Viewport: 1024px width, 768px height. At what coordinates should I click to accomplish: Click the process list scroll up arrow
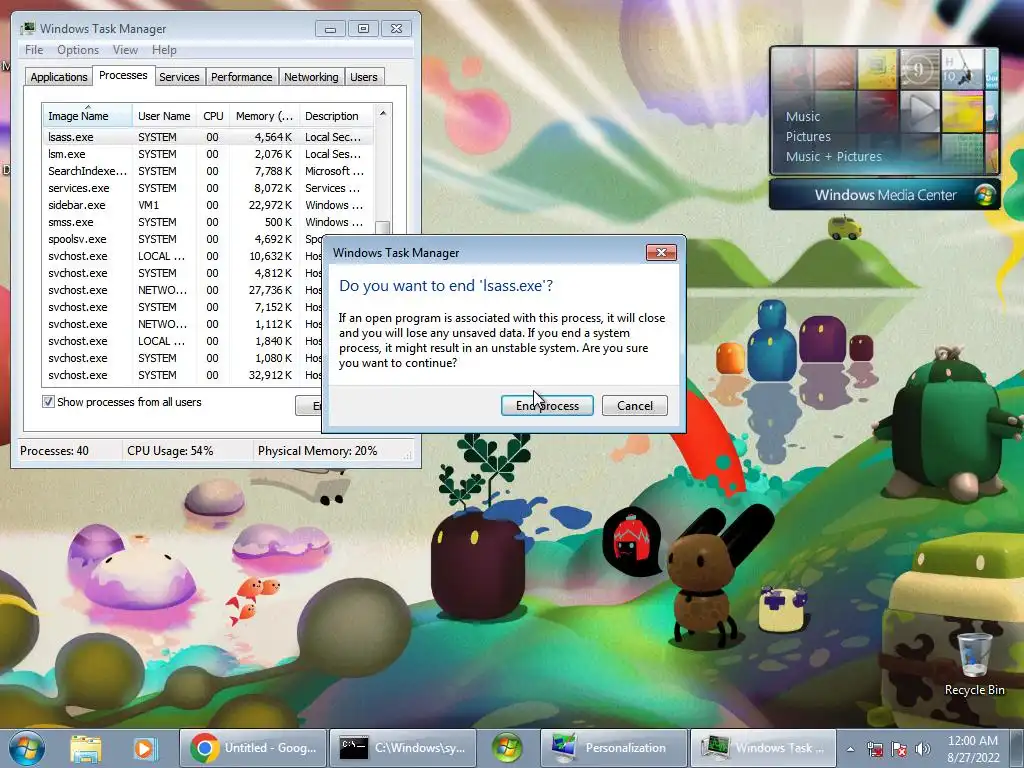[x=383, y=113]
